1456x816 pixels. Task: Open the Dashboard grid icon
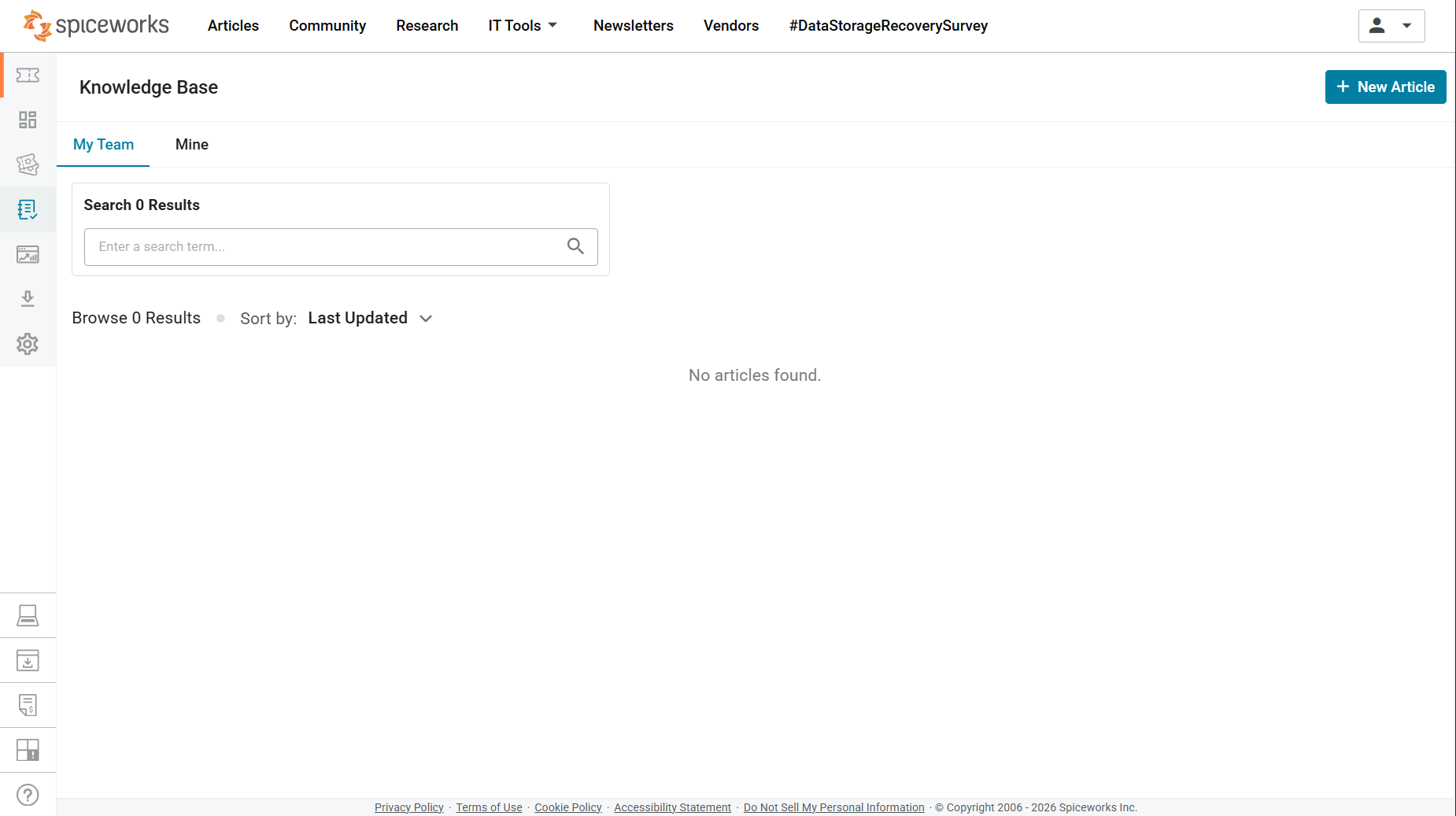pos(28,120)
